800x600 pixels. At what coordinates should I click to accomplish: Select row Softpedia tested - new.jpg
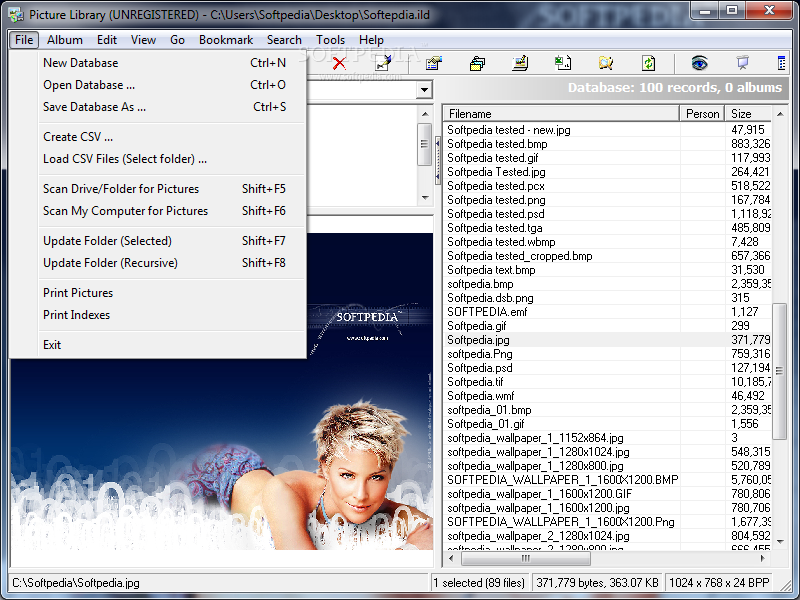(x=607, y=130)
